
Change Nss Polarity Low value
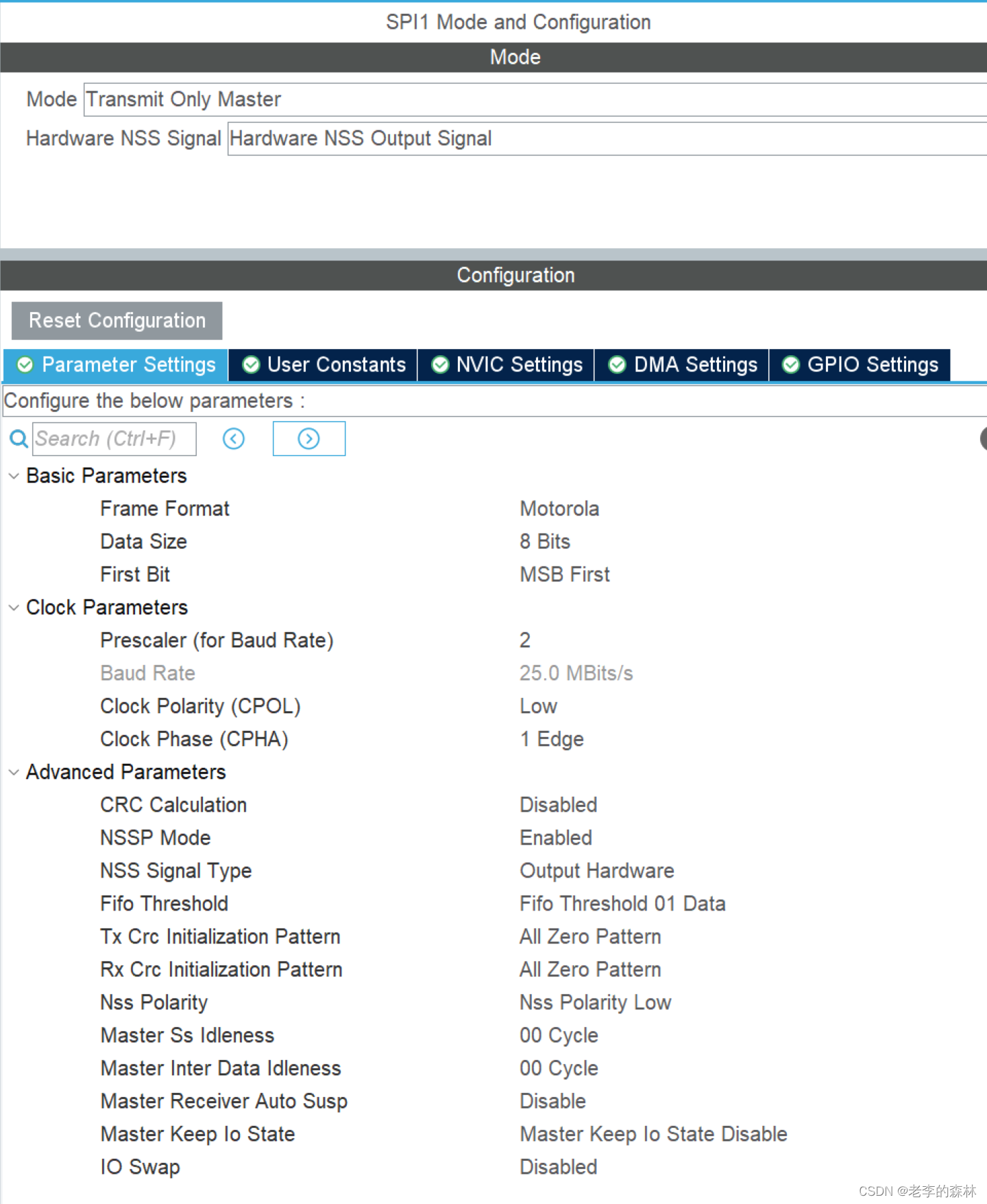pos(596,1002)
